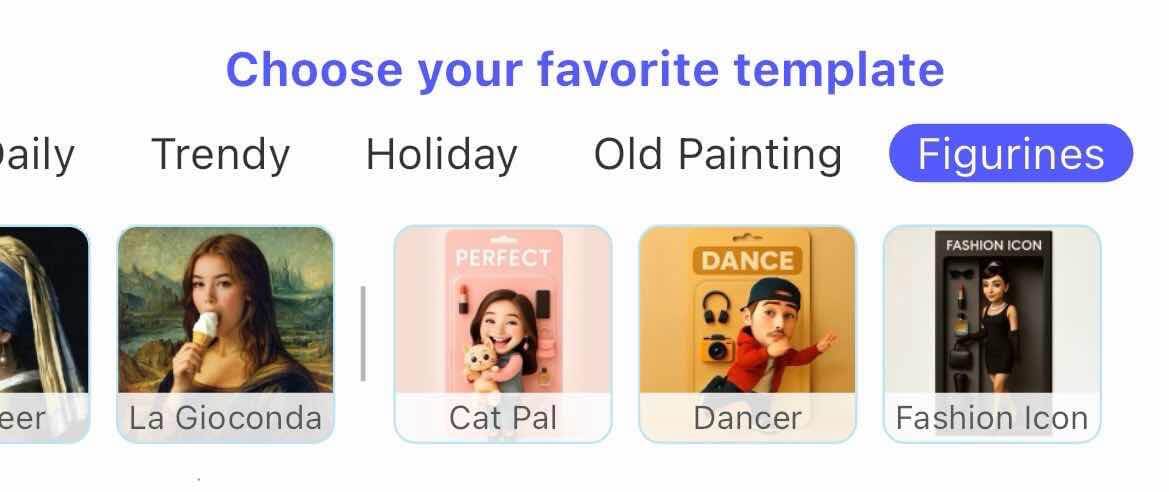Click the headphones icon in Dancer card
The width and height of the screenshot is (1169, 492).
point(716,307)
